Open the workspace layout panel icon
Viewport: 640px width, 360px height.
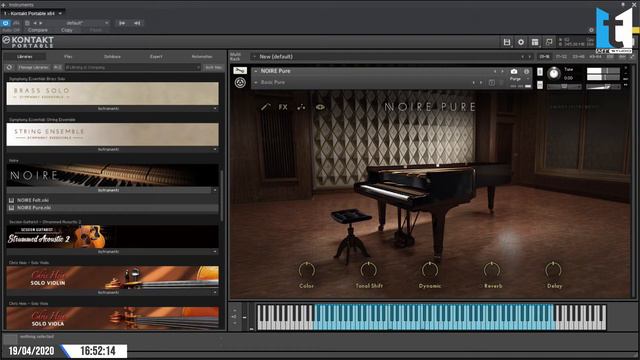tap(535, 42)
